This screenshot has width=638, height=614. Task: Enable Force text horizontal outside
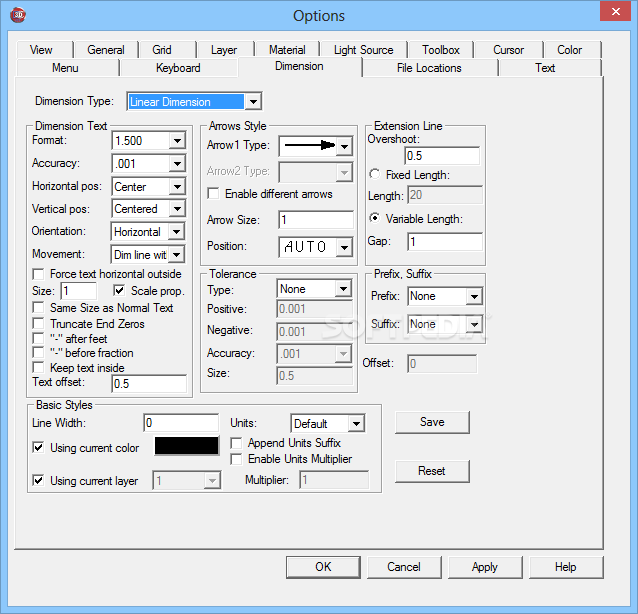click(x=38, y=274)
